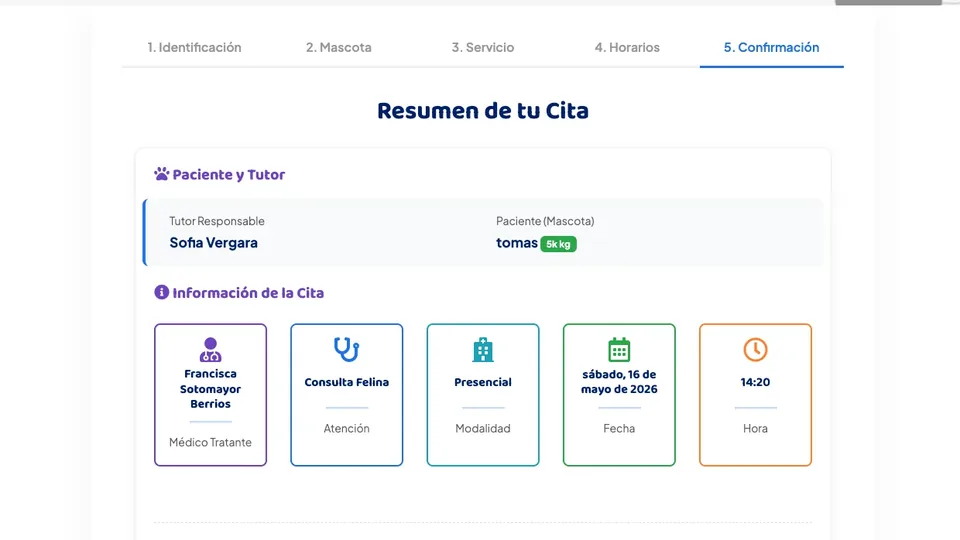Click the pet name tomas

pyautogui.click(x=517, y=243)
